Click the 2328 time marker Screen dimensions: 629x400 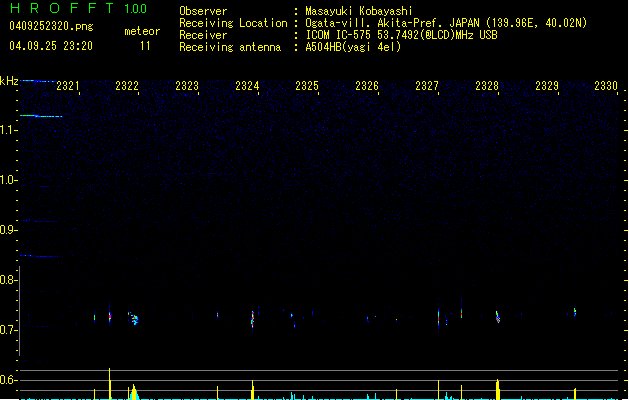(487, 86)
